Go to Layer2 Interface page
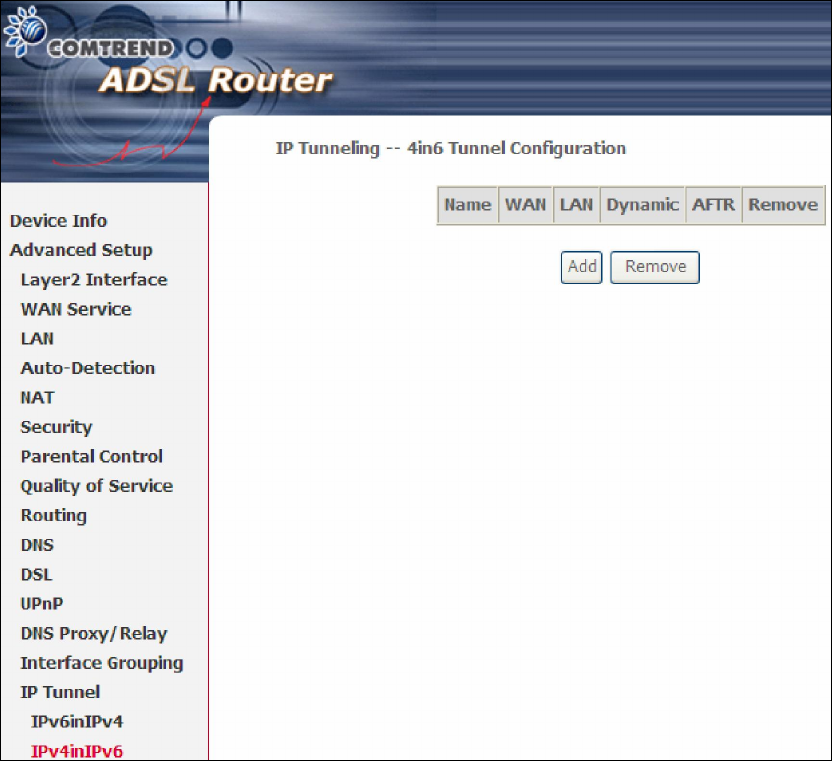 94,280
